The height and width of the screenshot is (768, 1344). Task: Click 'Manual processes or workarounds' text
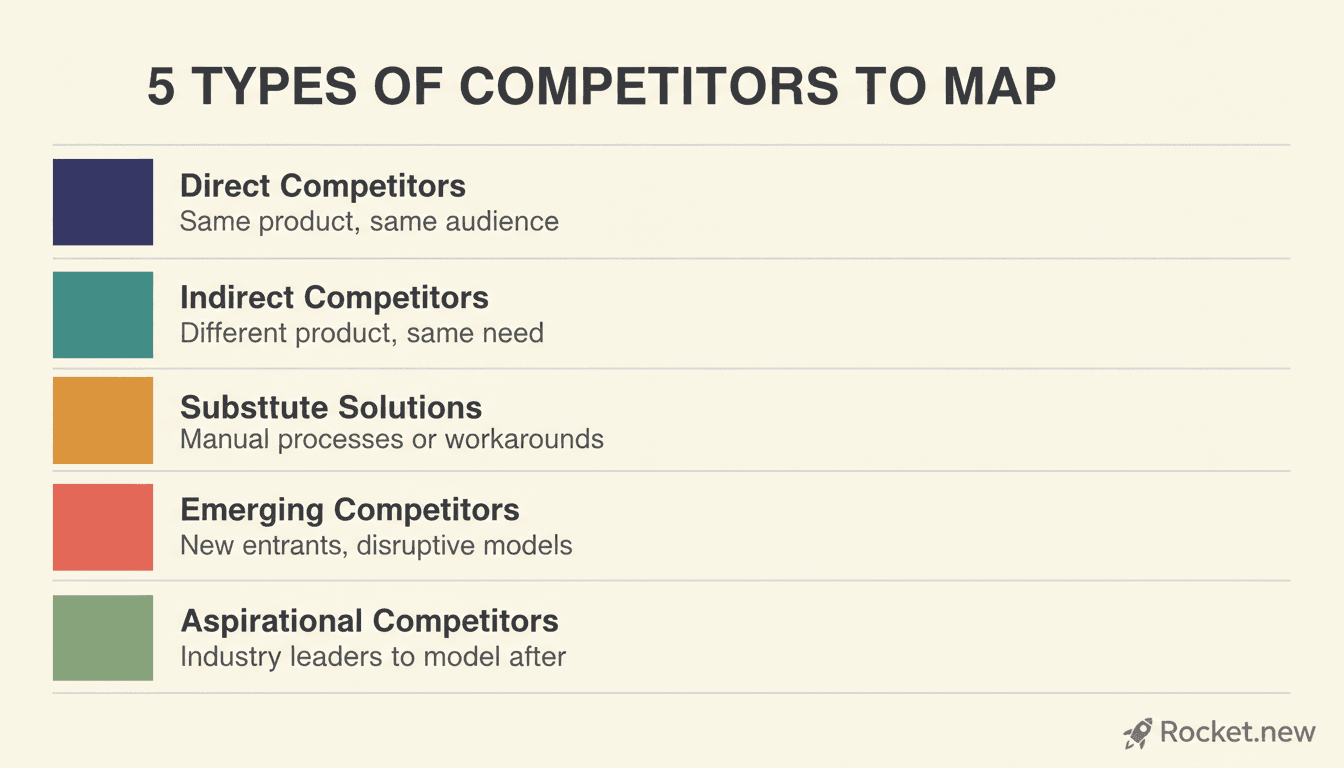point(392,439)
